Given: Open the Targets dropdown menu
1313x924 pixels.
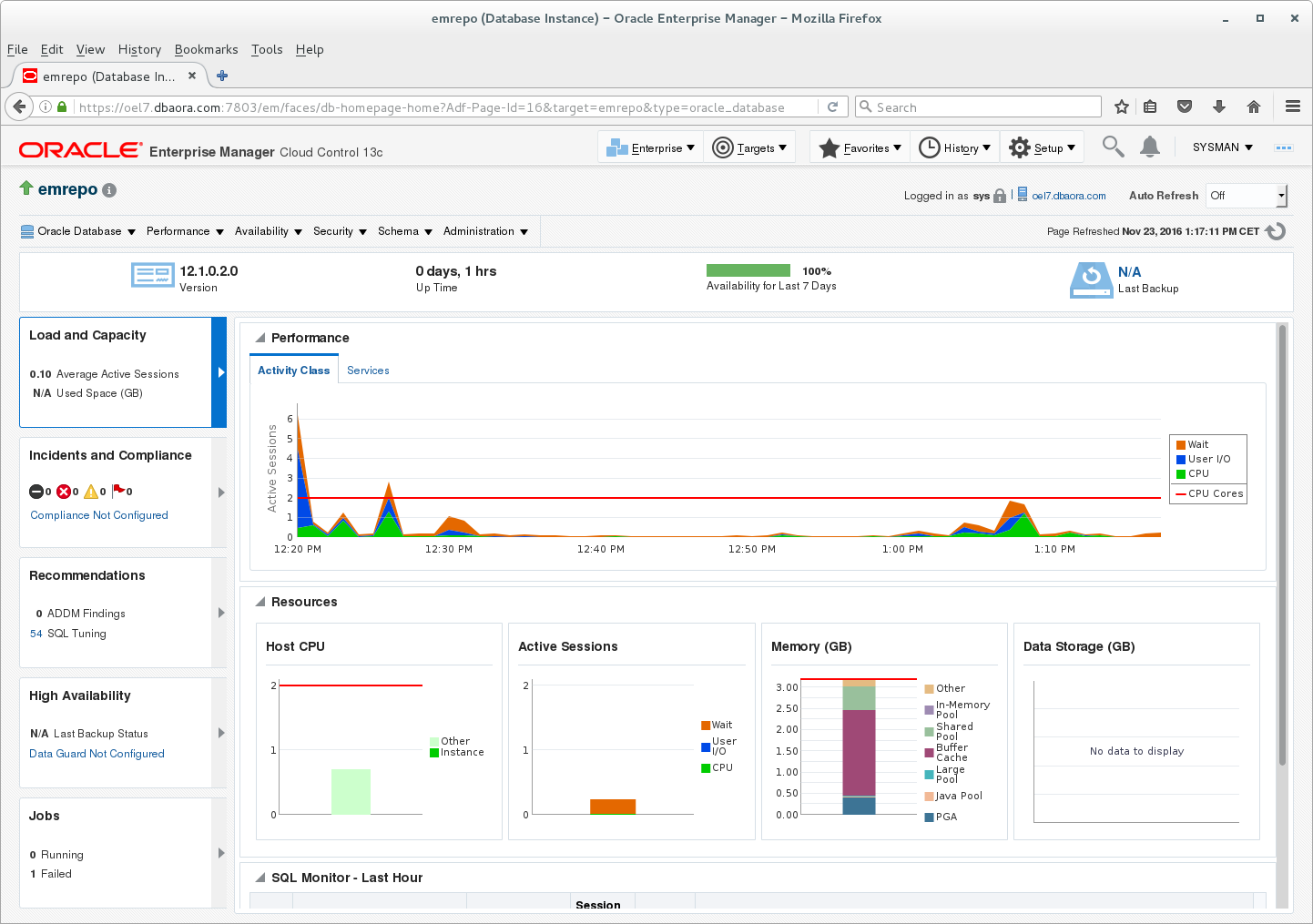Looking at the screenshot, I should pos(748,147).
